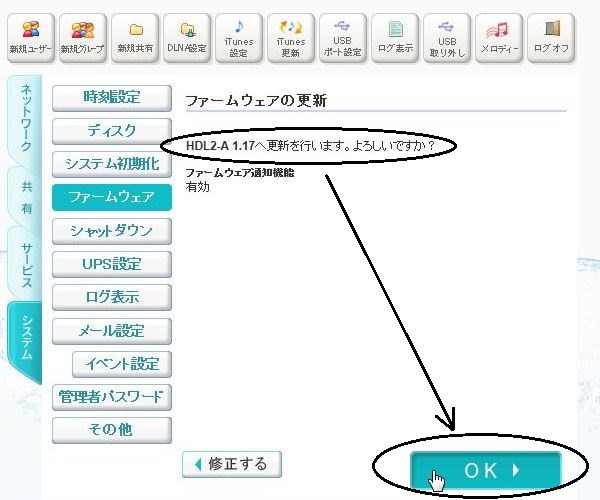Open the イベント設定 sub-menu item

pyautogui.click(x=122, y=364)
